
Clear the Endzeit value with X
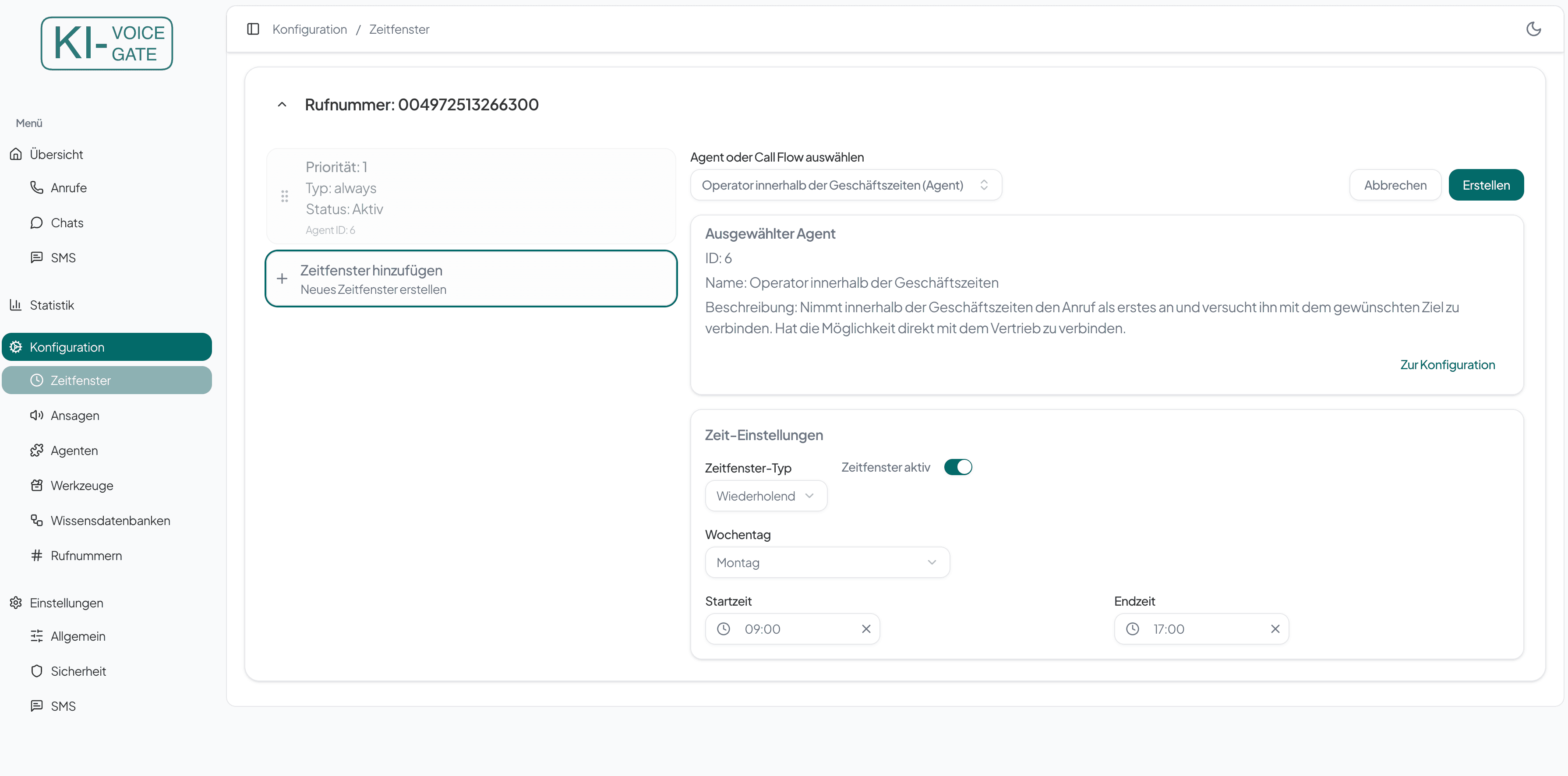pyautogui.click(x=1275, y=629)
